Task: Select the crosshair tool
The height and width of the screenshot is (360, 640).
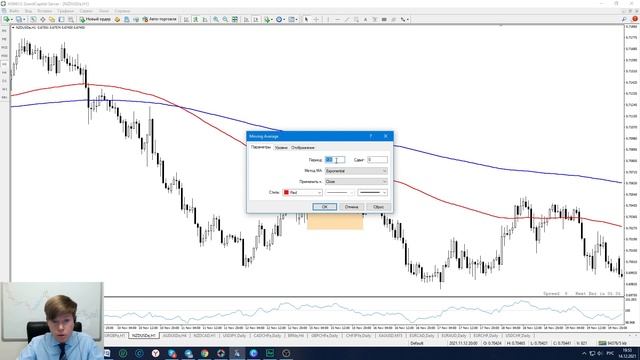Action: (x=316, y=19)
